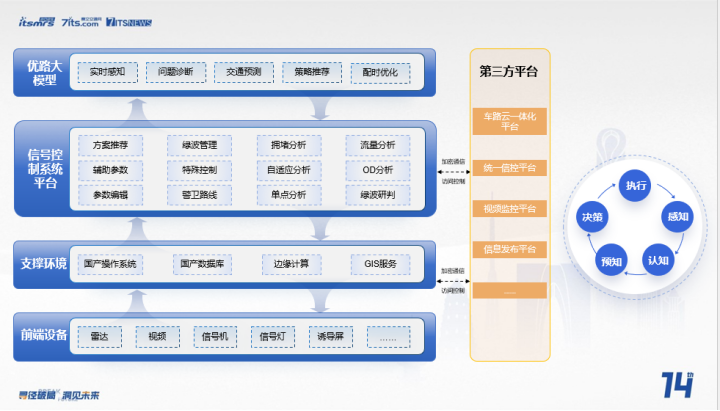The height and width of the screenshot is (411, 720).
Task: Click the 绿波管理 box
Action: point(199,145)
